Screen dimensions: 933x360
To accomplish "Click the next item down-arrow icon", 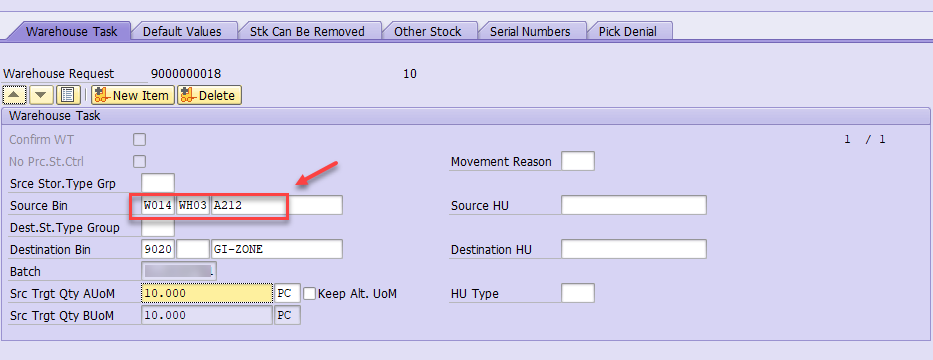I will [41, 95].
